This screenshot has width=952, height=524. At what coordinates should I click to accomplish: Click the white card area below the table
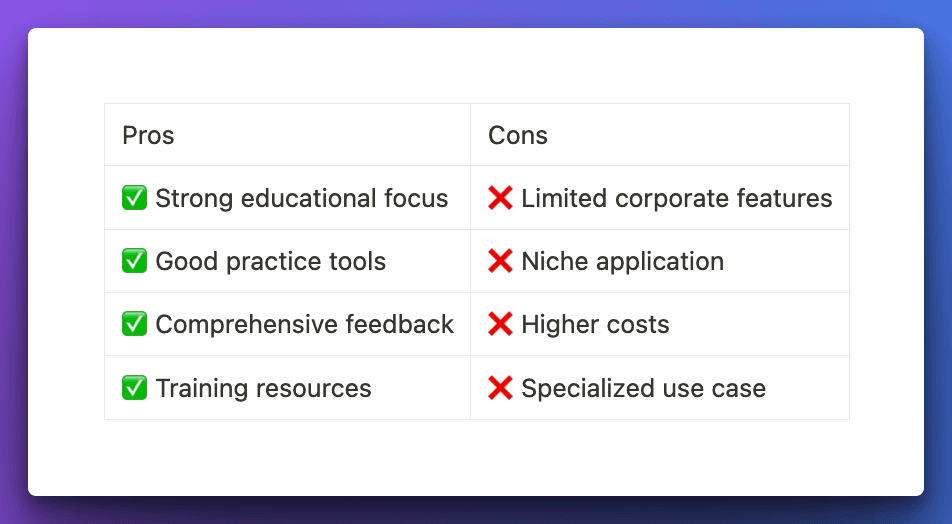click(476, 457)
